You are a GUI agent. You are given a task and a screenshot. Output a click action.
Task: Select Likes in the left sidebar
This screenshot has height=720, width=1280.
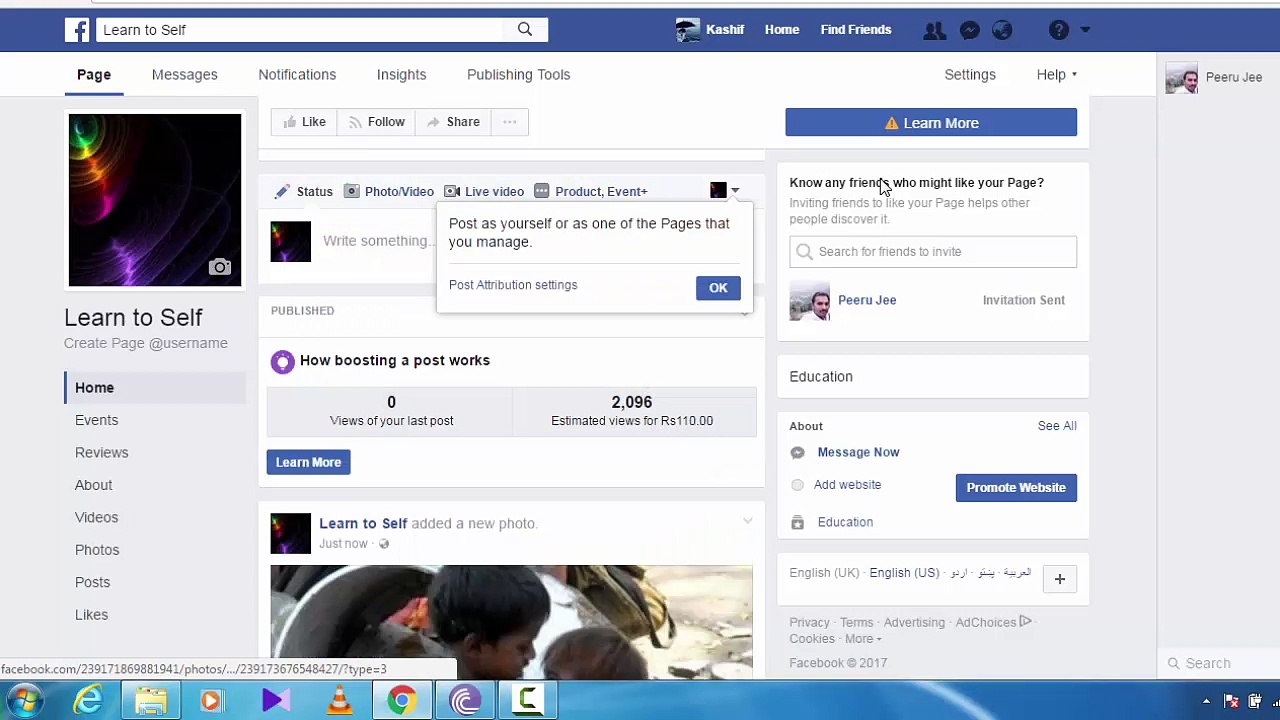click(91, 615)
